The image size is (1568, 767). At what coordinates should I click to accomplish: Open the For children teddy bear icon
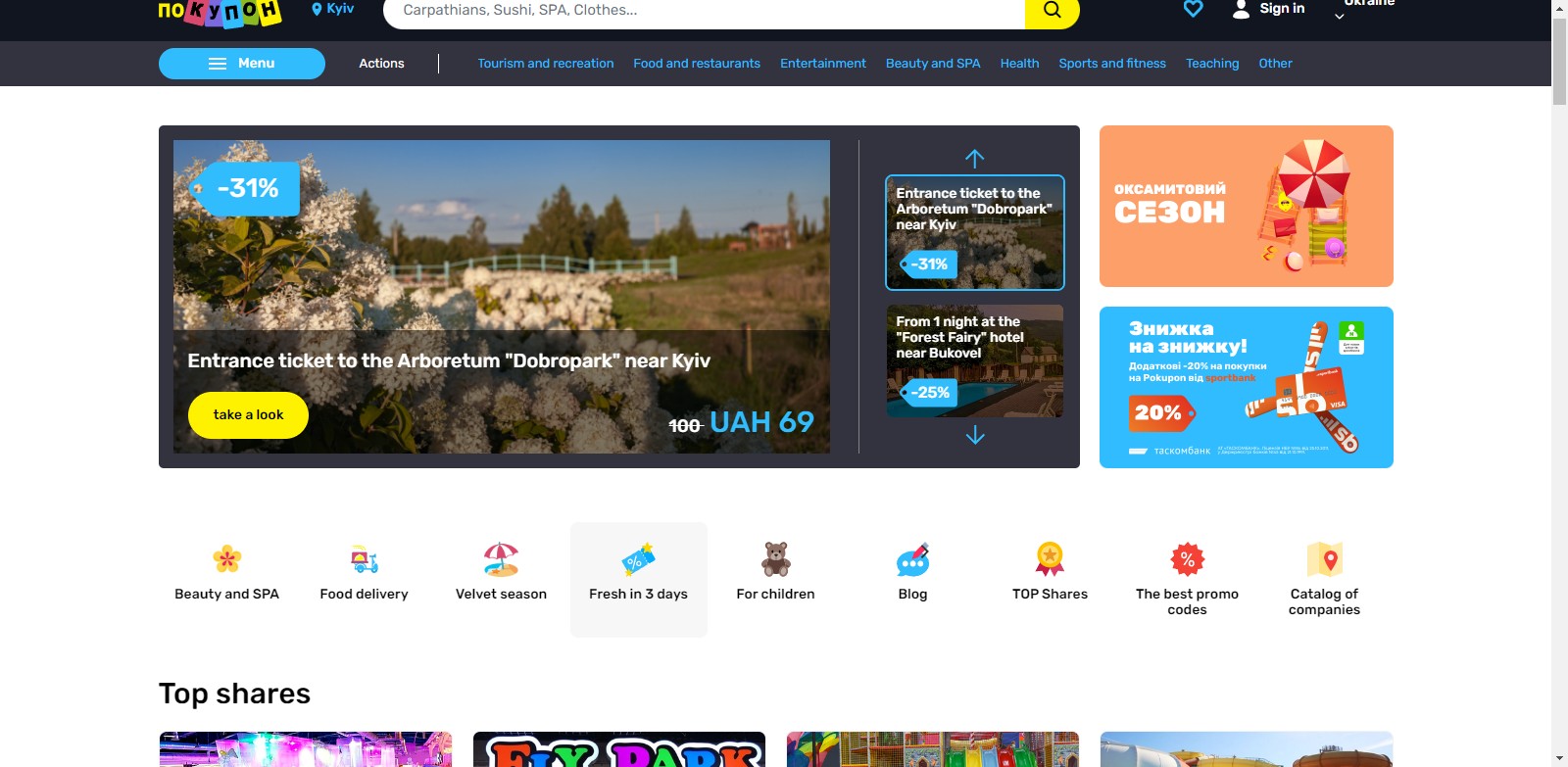775,559
